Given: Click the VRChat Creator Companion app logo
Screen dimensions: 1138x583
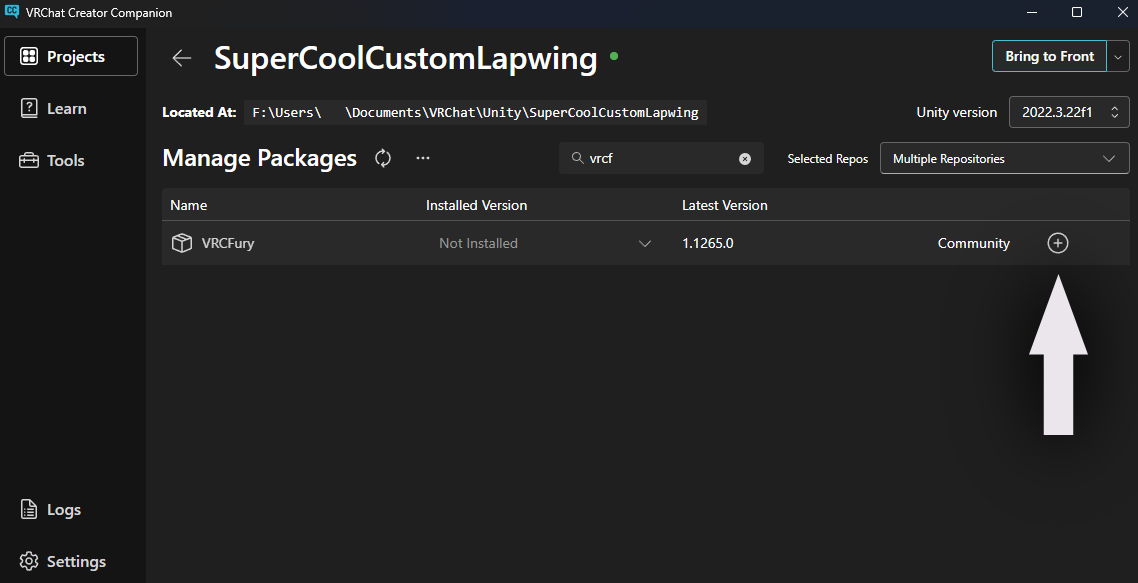Looking at the screenshot, I should point(13,12).
